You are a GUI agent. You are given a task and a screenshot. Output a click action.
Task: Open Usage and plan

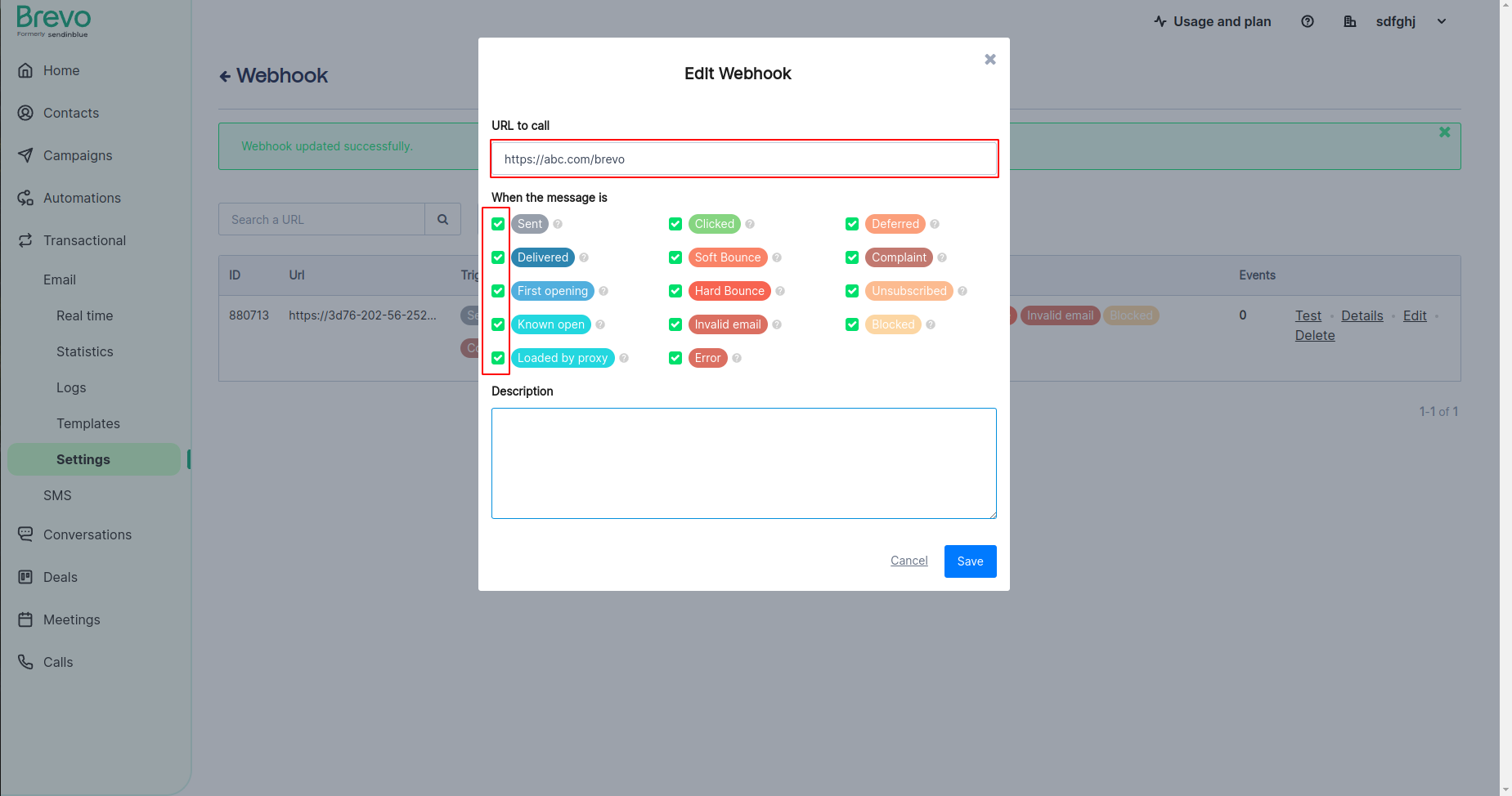pyautogui.click(x=1213, y=21)
